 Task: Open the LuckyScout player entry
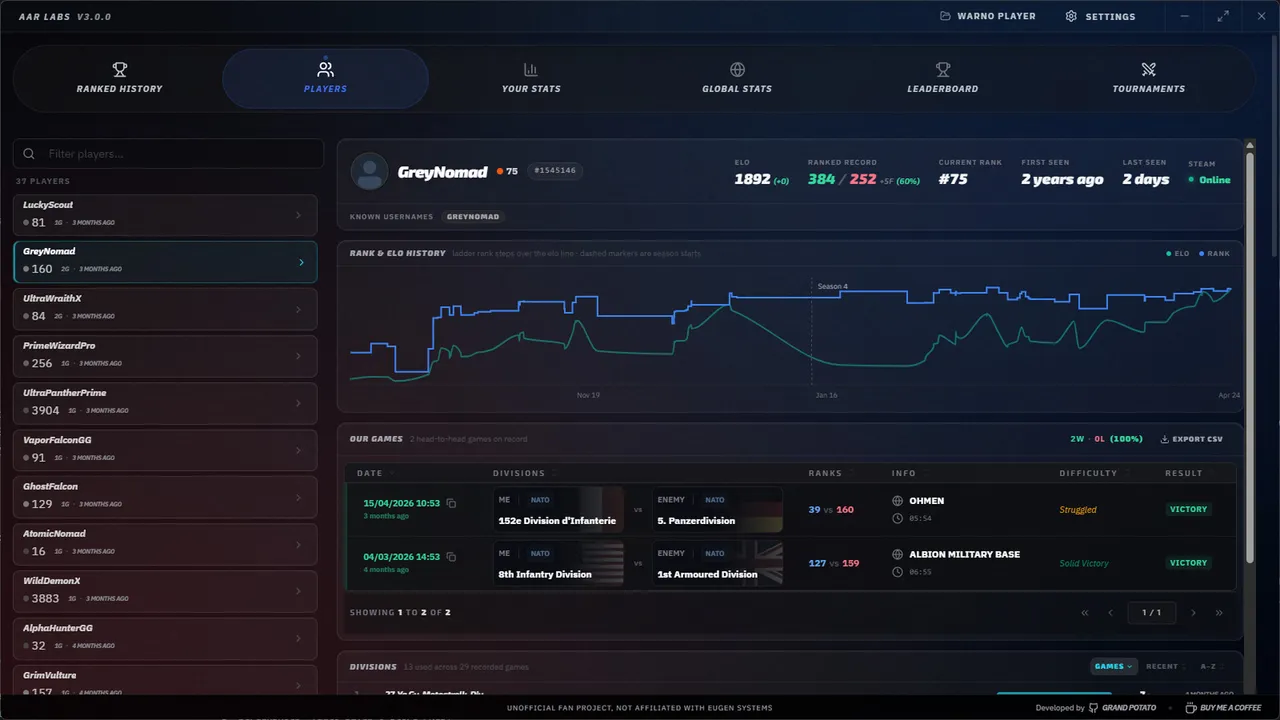point(165,215)
